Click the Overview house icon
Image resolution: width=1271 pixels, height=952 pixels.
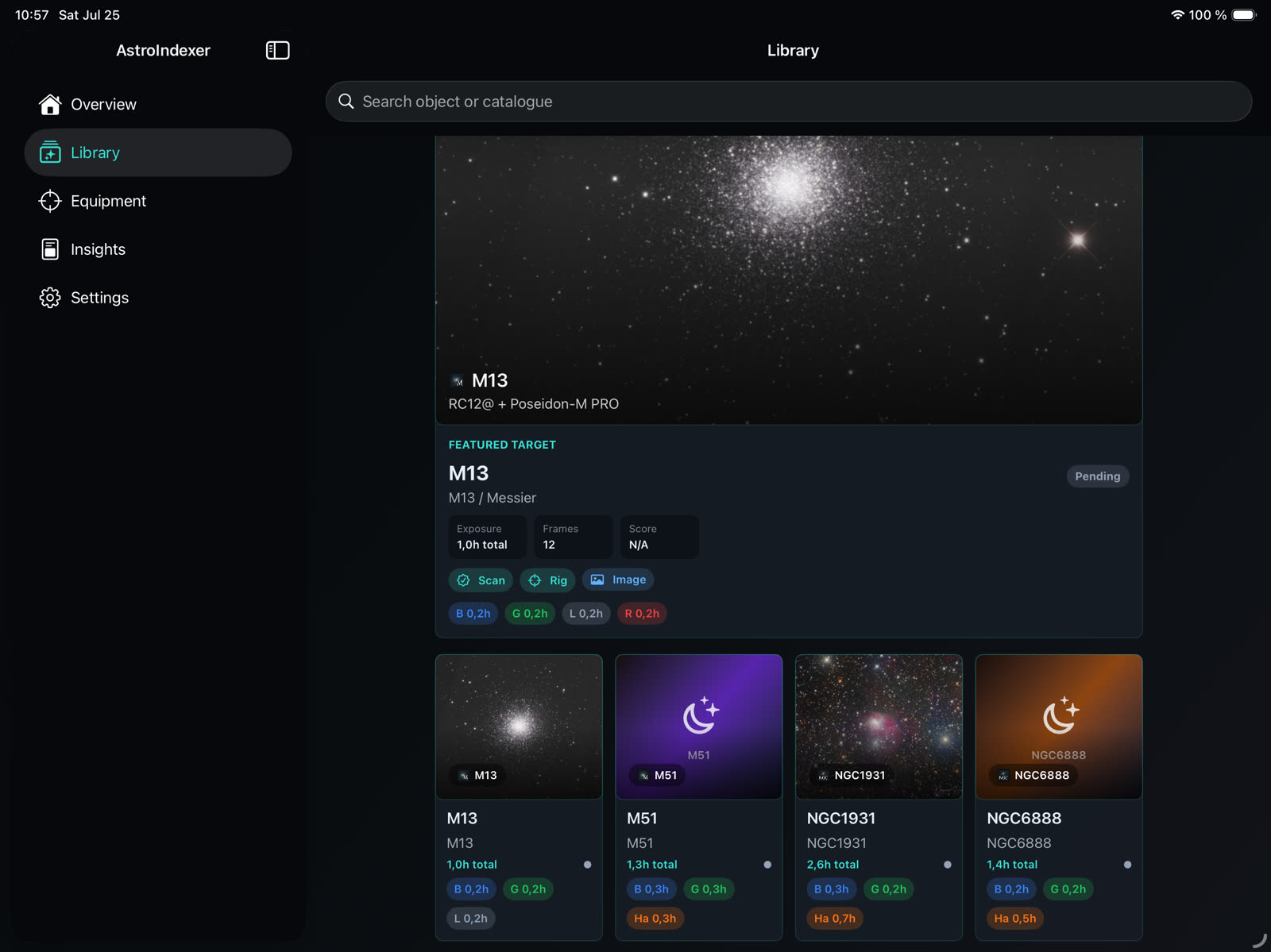coord(50,104)
